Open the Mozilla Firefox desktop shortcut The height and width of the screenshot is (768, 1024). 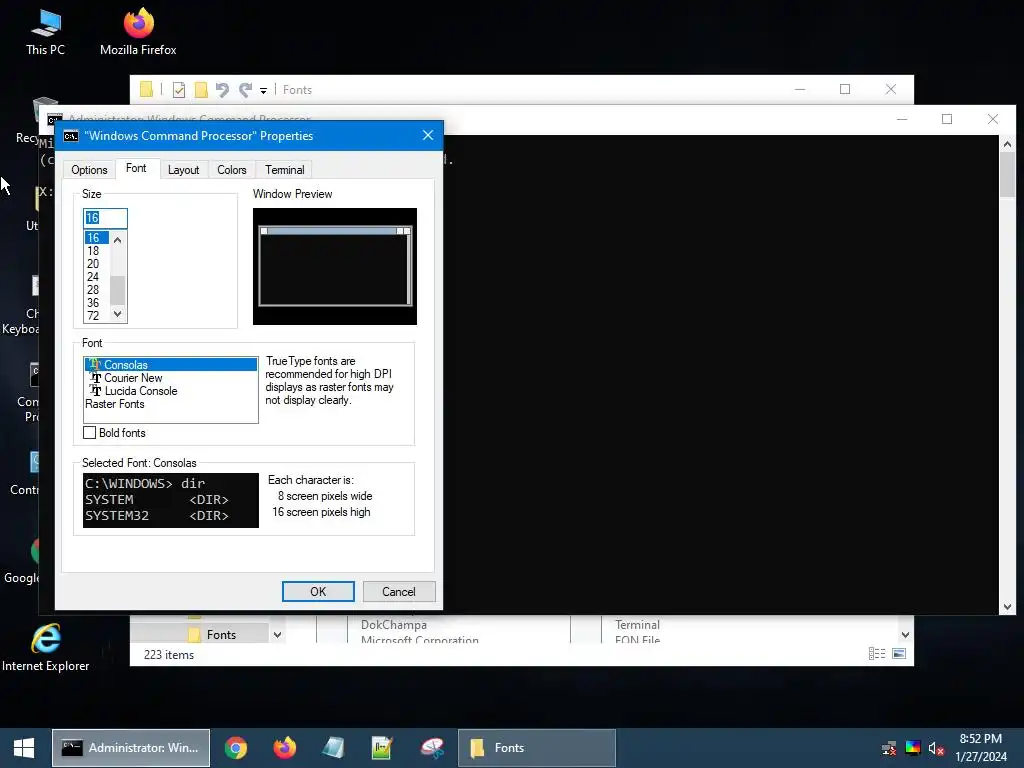pos(138,32)
